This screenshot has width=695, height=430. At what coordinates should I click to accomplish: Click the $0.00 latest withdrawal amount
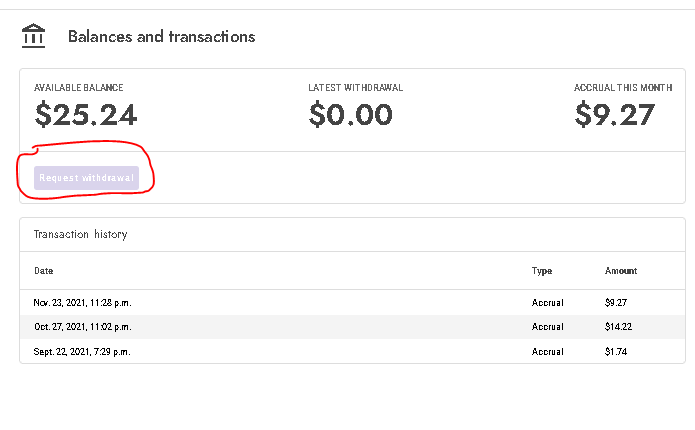point(351,114)
